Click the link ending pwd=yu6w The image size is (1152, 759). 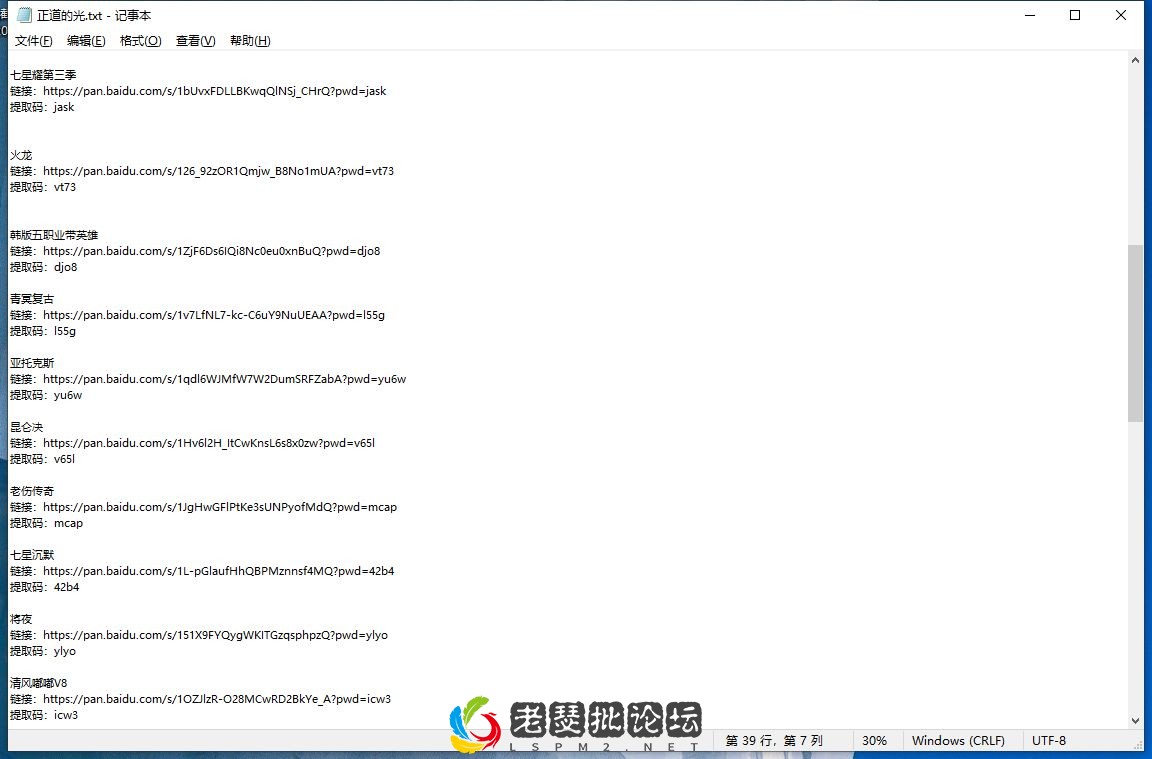(224, 379)
